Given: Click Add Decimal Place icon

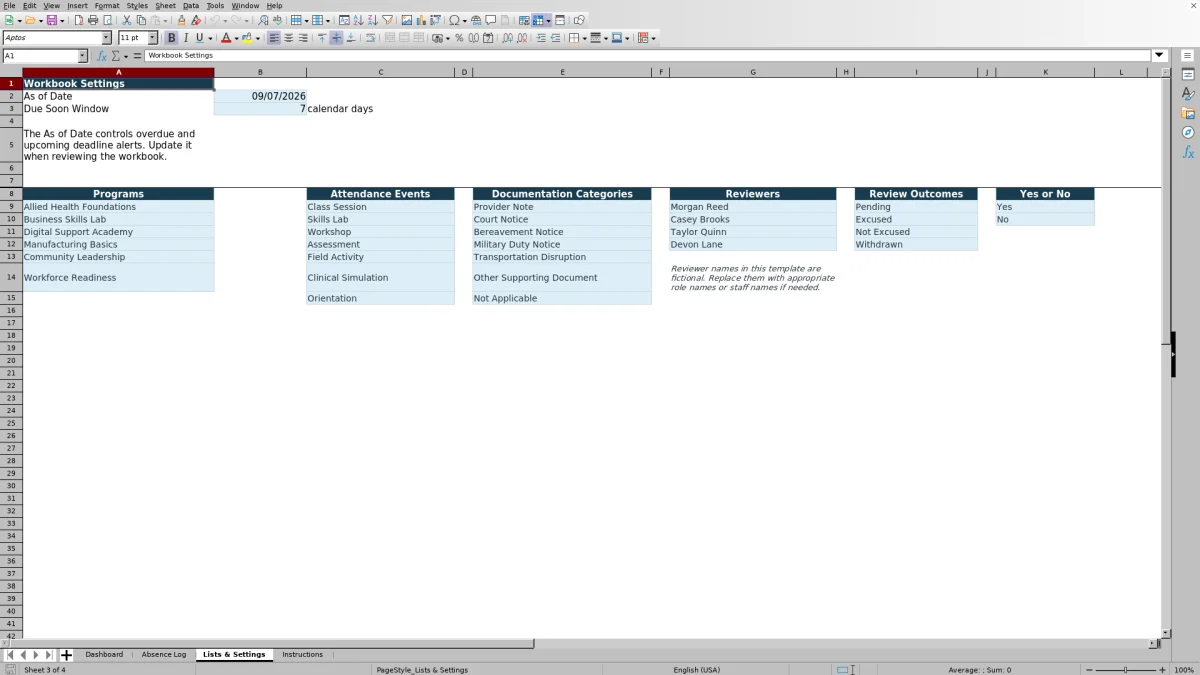Looking at the screenshot, I should (x=508, y=38).
